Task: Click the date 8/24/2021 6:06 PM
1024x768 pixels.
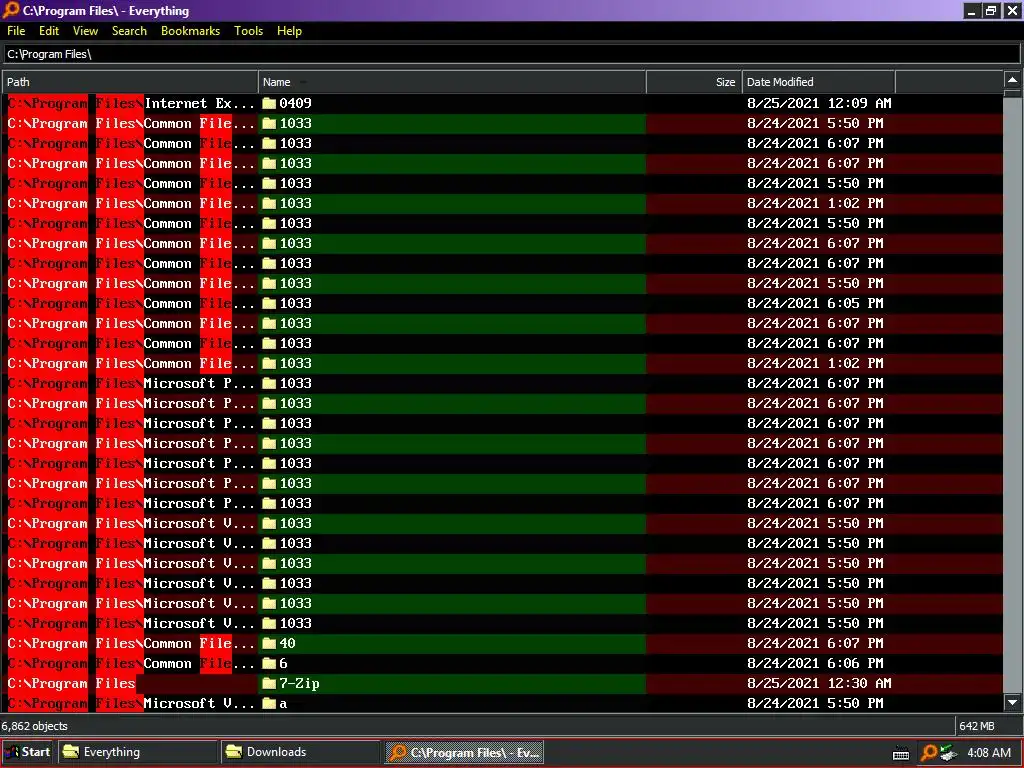Action: [815, 664]
